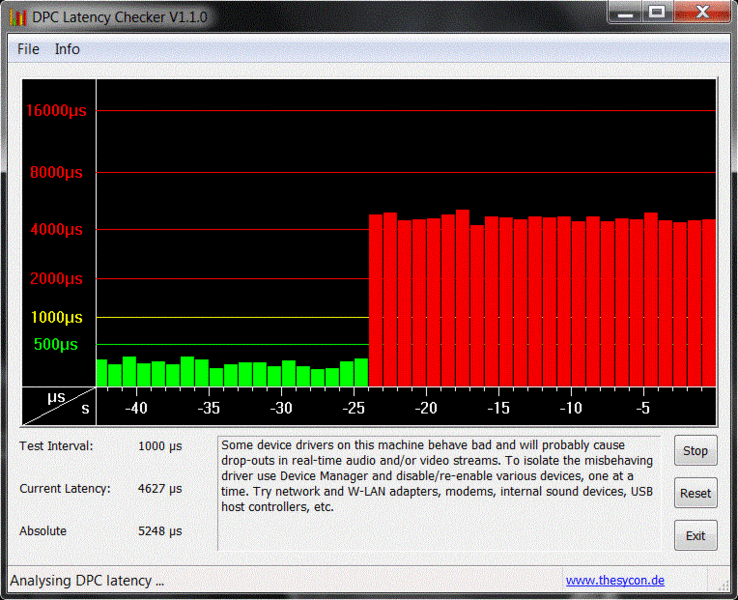The width and height of the screenshot is (738, 600).
Task: Open the Info menu
Action: [x=67, y=49]
